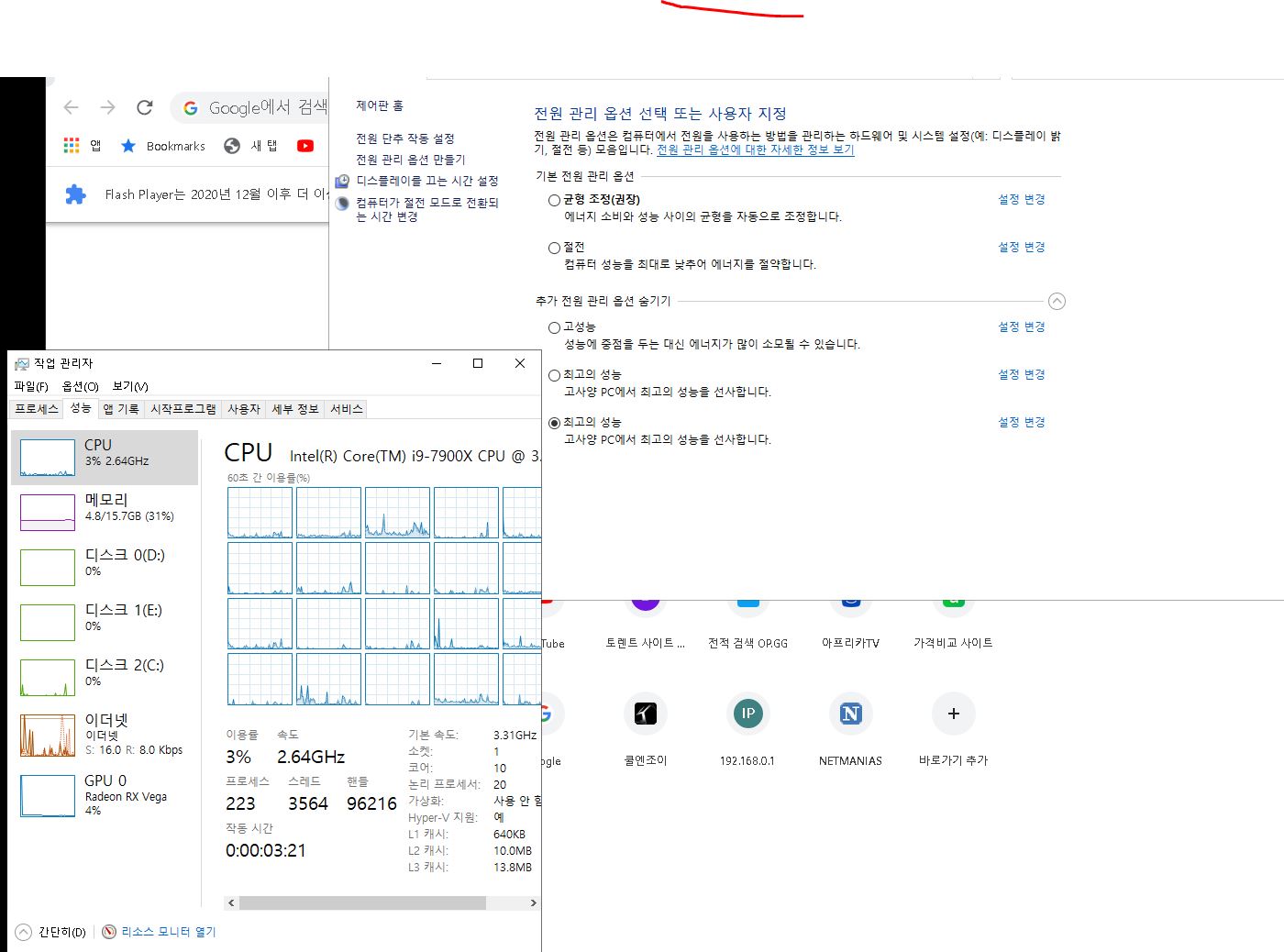Click the Flash Player puzzle piece icon

tap(75, 194)
